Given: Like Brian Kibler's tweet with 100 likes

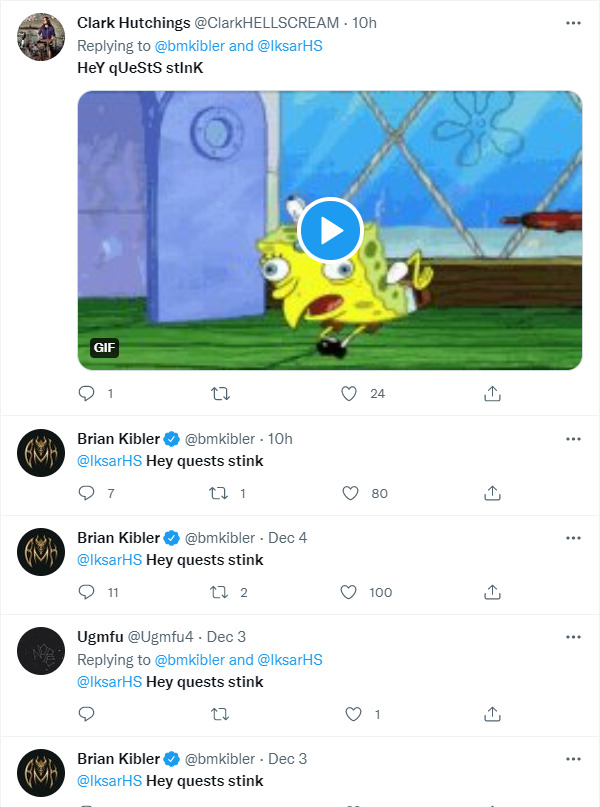Looking at the screenshot, I should pos(349,592).
